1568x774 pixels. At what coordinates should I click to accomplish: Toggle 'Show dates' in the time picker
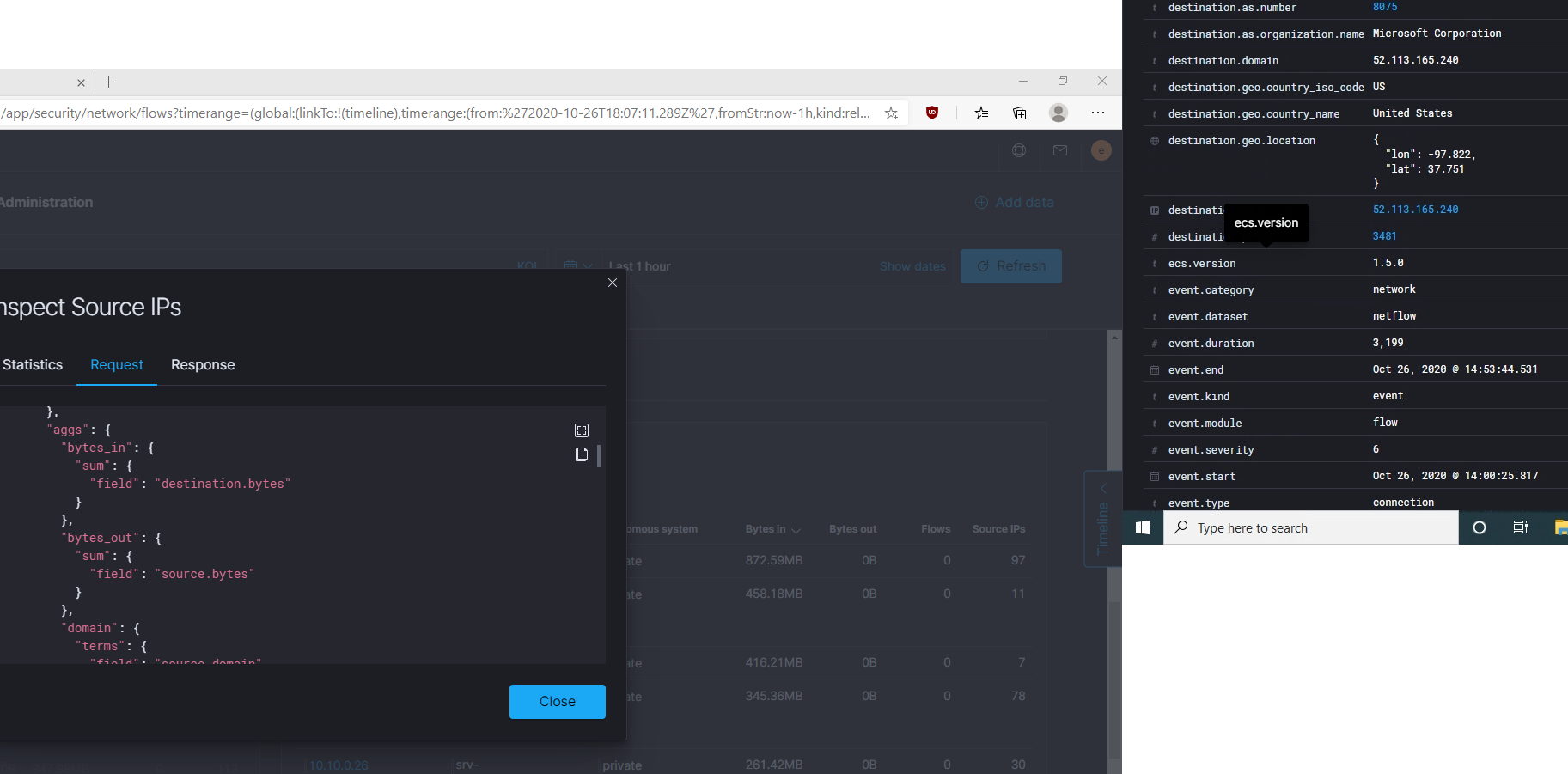pyautogui.click(x=912, y=266)
